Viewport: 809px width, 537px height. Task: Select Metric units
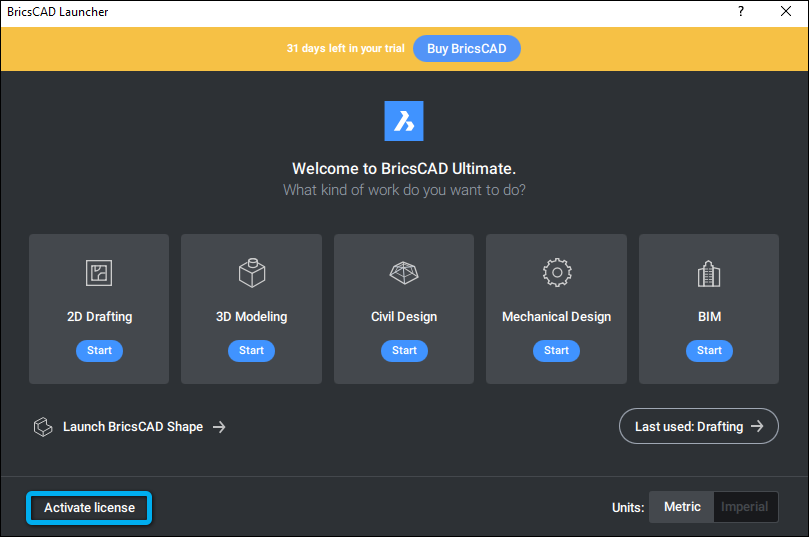pos(682,507)
